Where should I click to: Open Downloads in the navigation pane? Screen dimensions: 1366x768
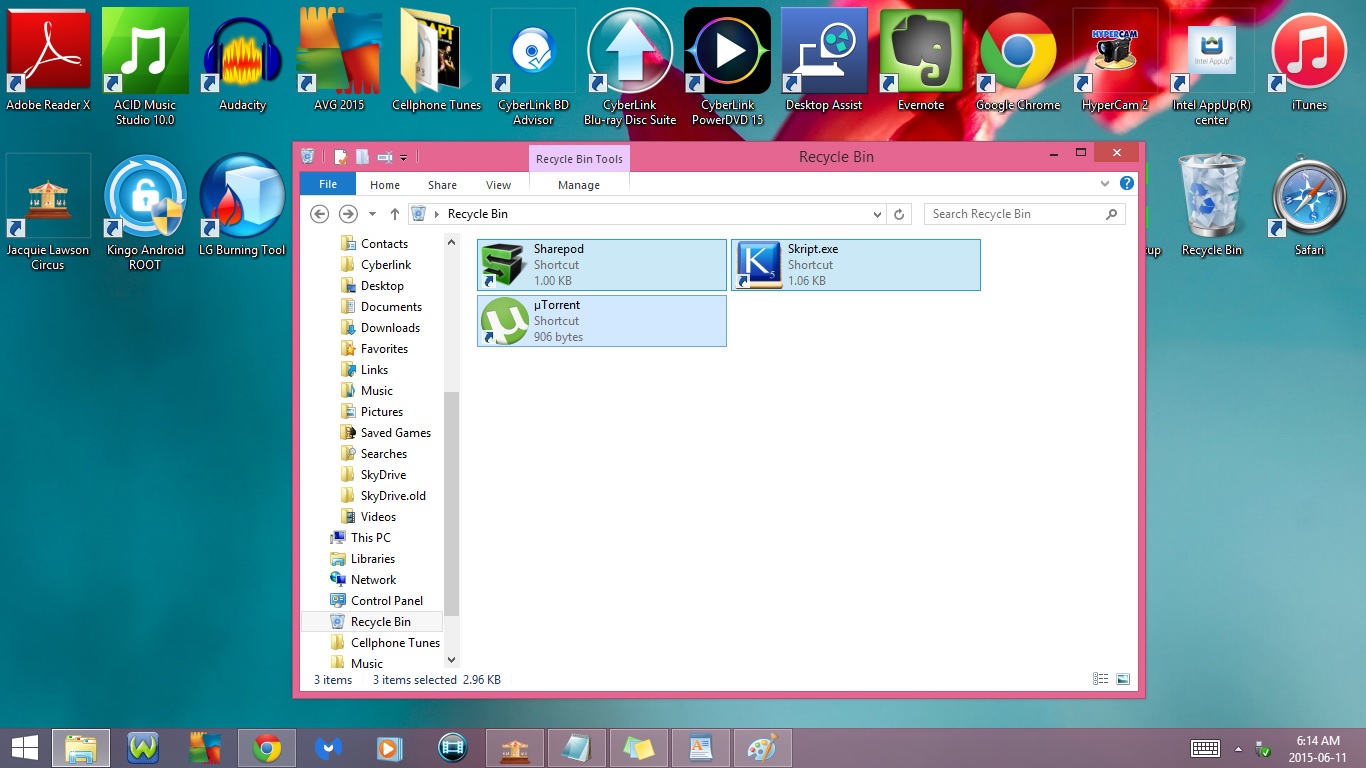390,328
